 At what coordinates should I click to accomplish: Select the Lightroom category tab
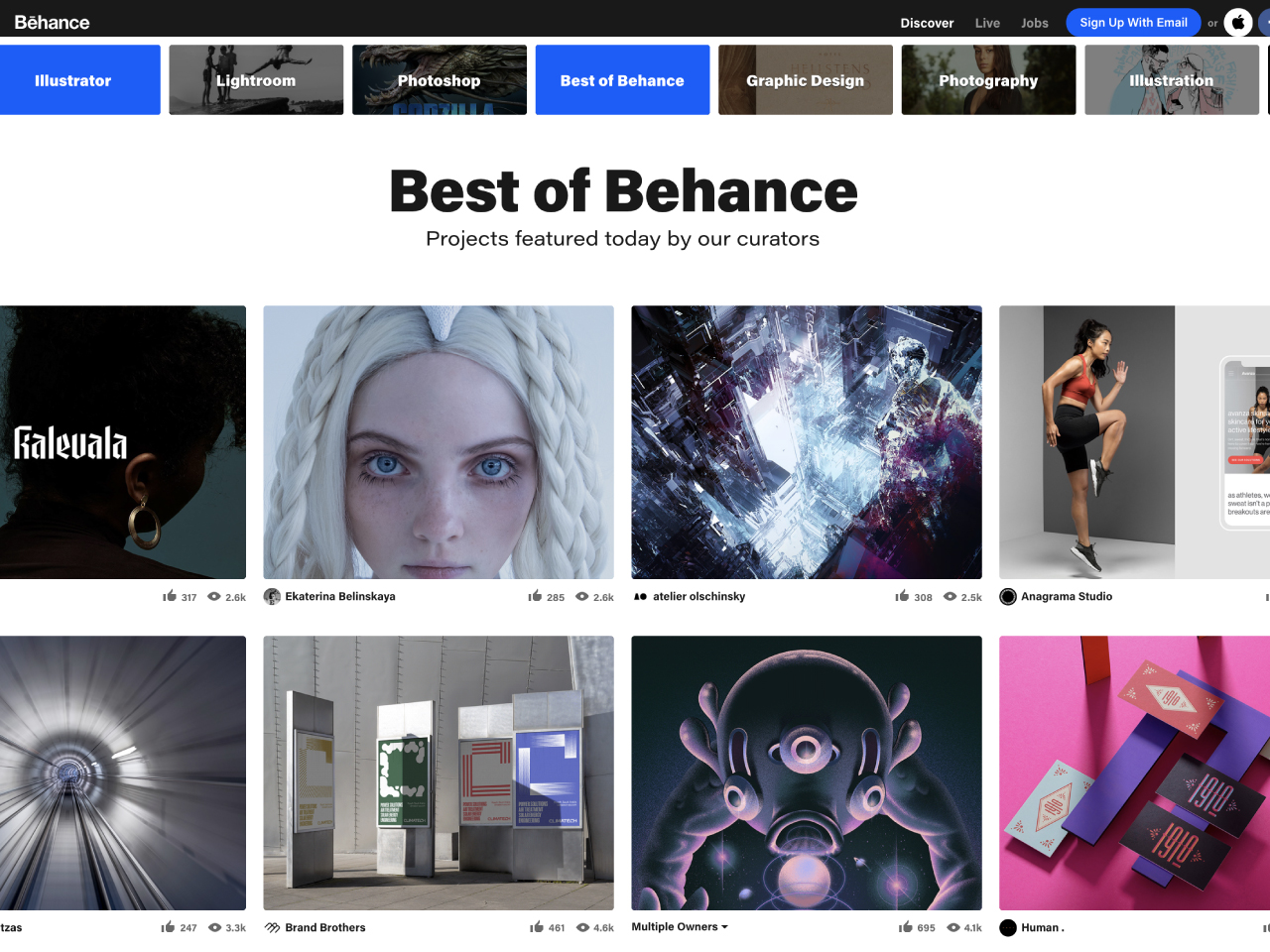[256, 80]
